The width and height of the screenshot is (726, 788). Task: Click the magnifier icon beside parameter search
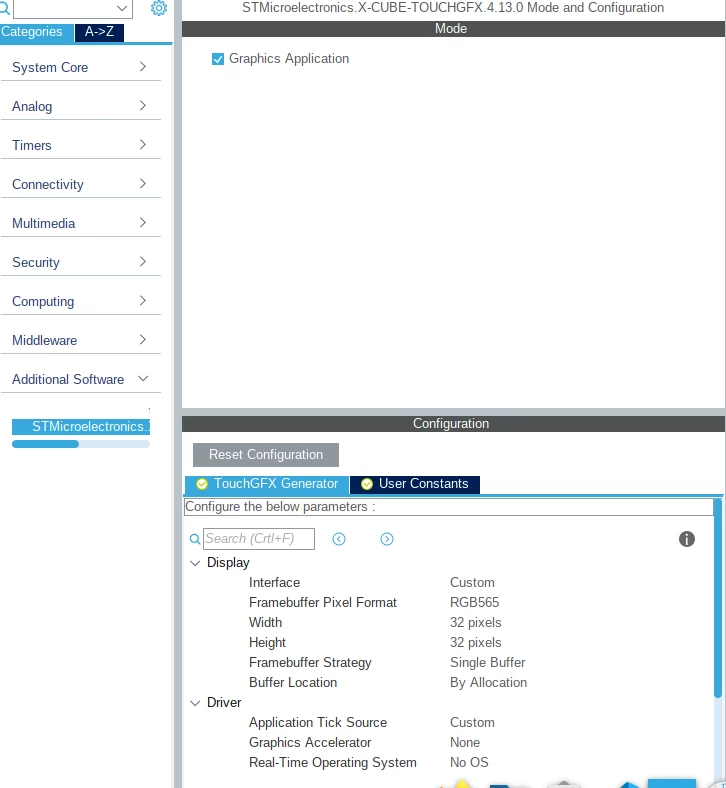point(194,539)
